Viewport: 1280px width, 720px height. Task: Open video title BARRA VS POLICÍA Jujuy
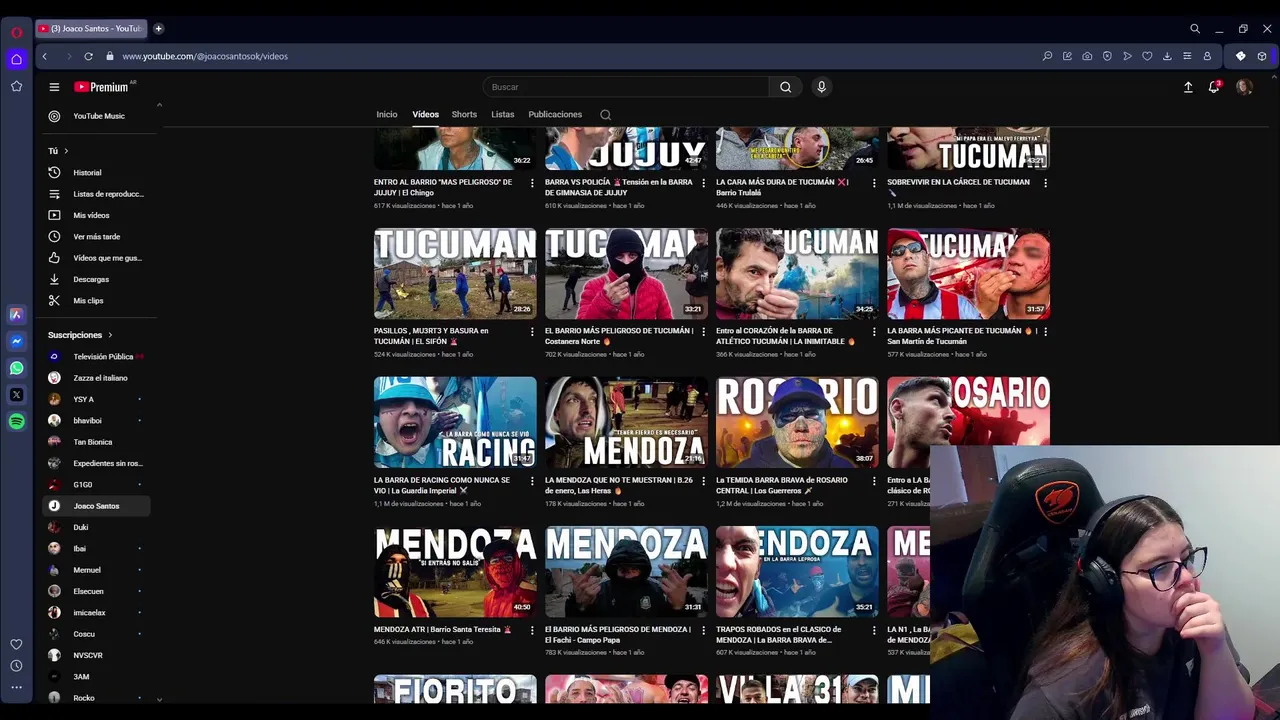[x=618, y=187]
